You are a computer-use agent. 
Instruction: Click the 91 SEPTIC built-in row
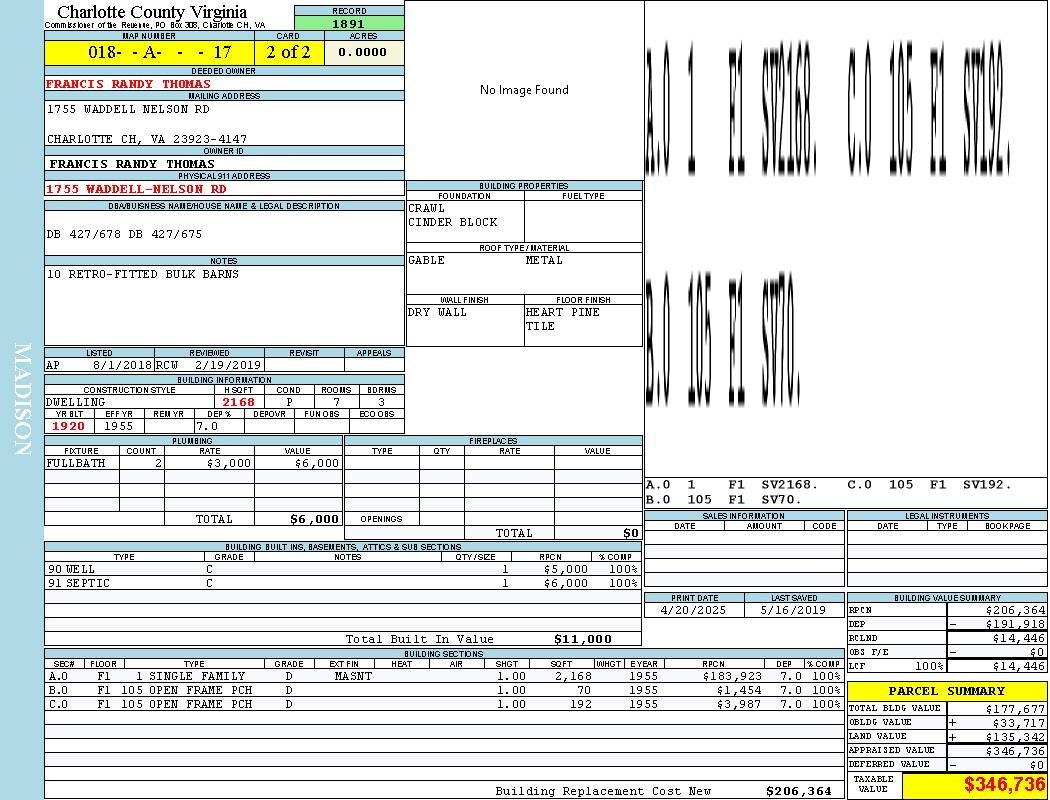click(x=343, y=583)
